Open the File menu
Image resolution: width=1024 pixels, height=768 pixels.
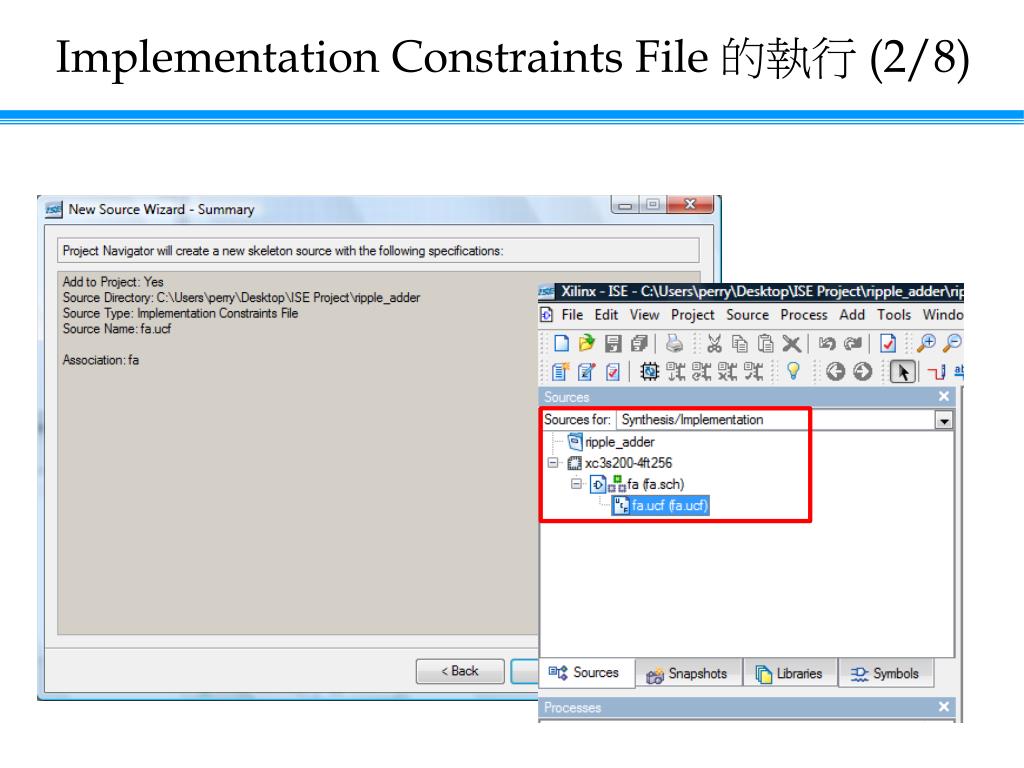572,315
